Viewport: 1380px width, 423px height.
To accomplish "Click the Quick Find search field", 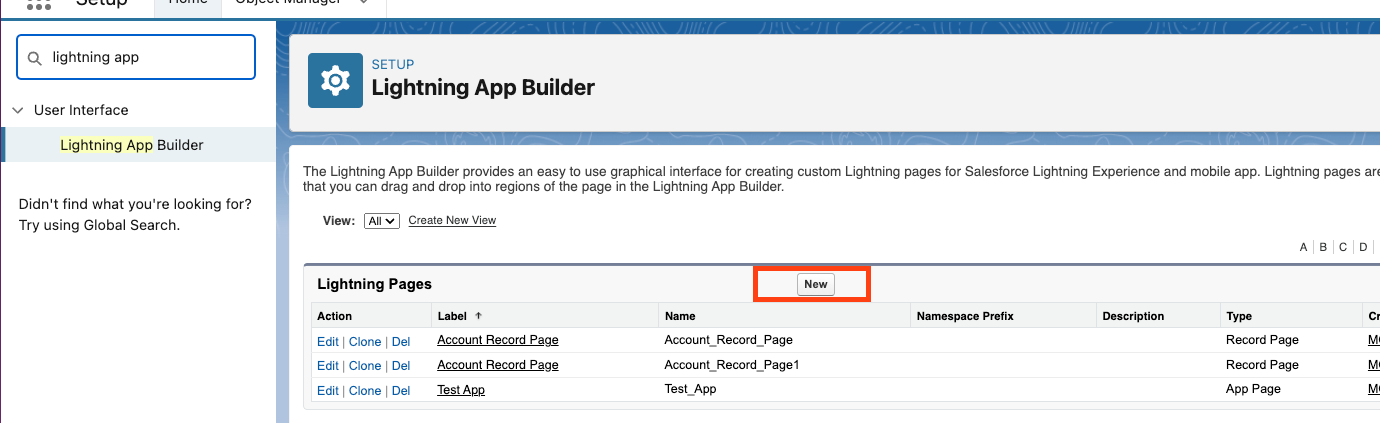I will tap(137, 58).
